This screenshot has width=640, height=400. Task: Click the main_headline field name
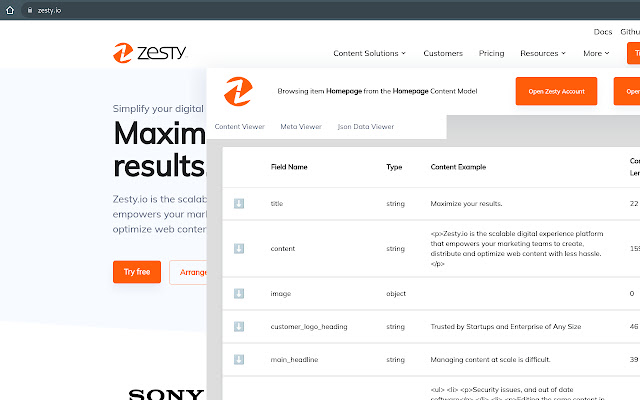(x=294, y=360)
